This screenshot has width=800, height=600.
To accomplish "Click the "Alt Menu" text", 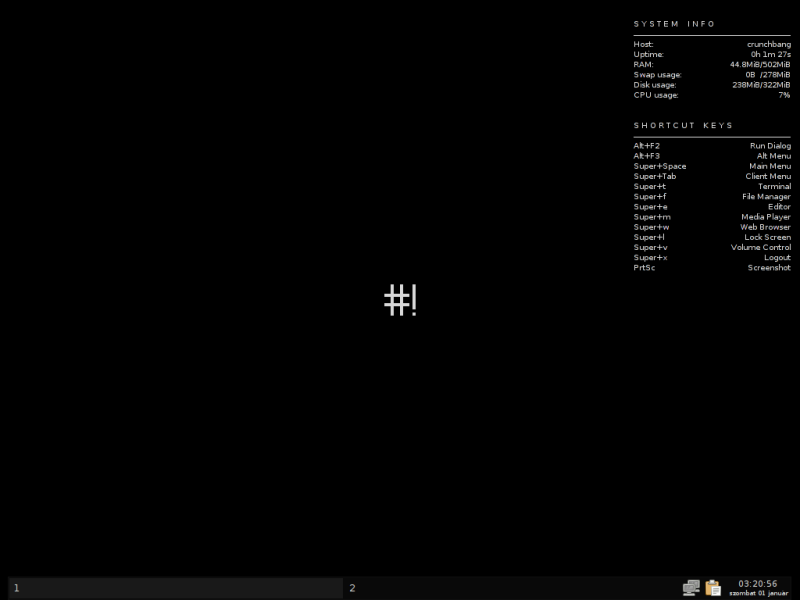I will pyautogui.click(x=774, y=156).
